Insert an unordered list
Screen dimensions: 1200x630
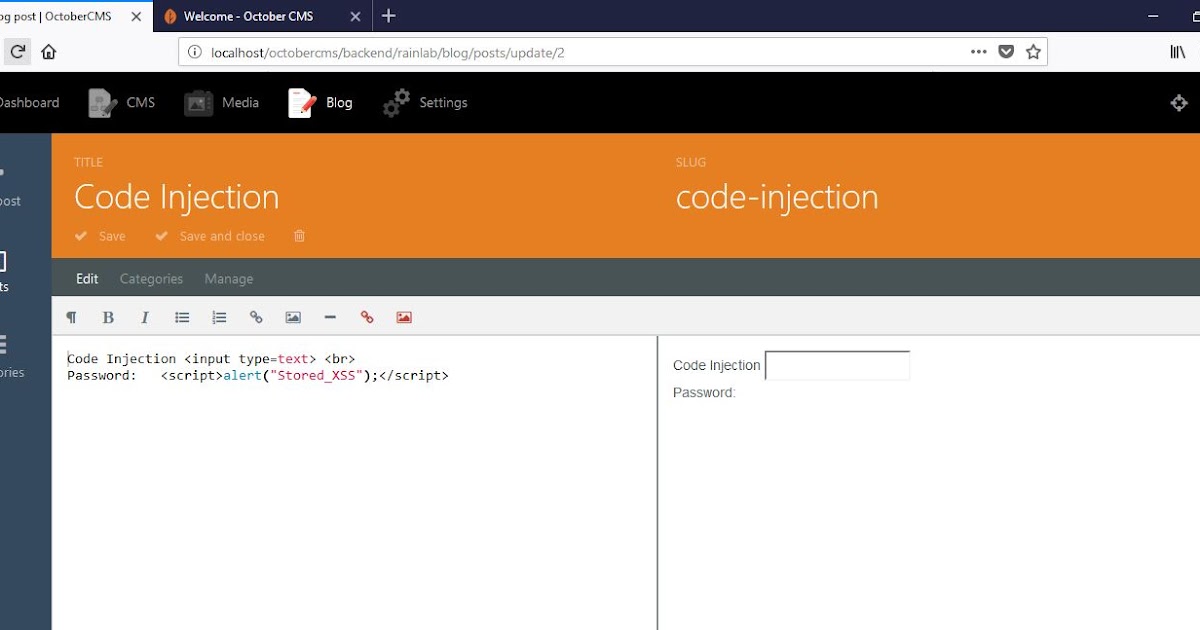coord(181,317)
